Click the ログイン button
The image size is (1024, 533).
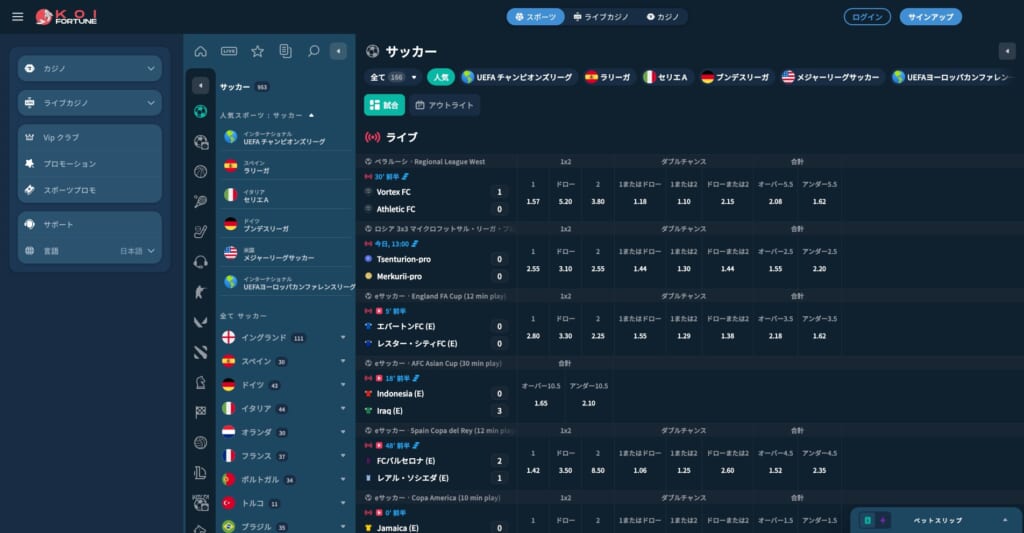click(867, 17)
